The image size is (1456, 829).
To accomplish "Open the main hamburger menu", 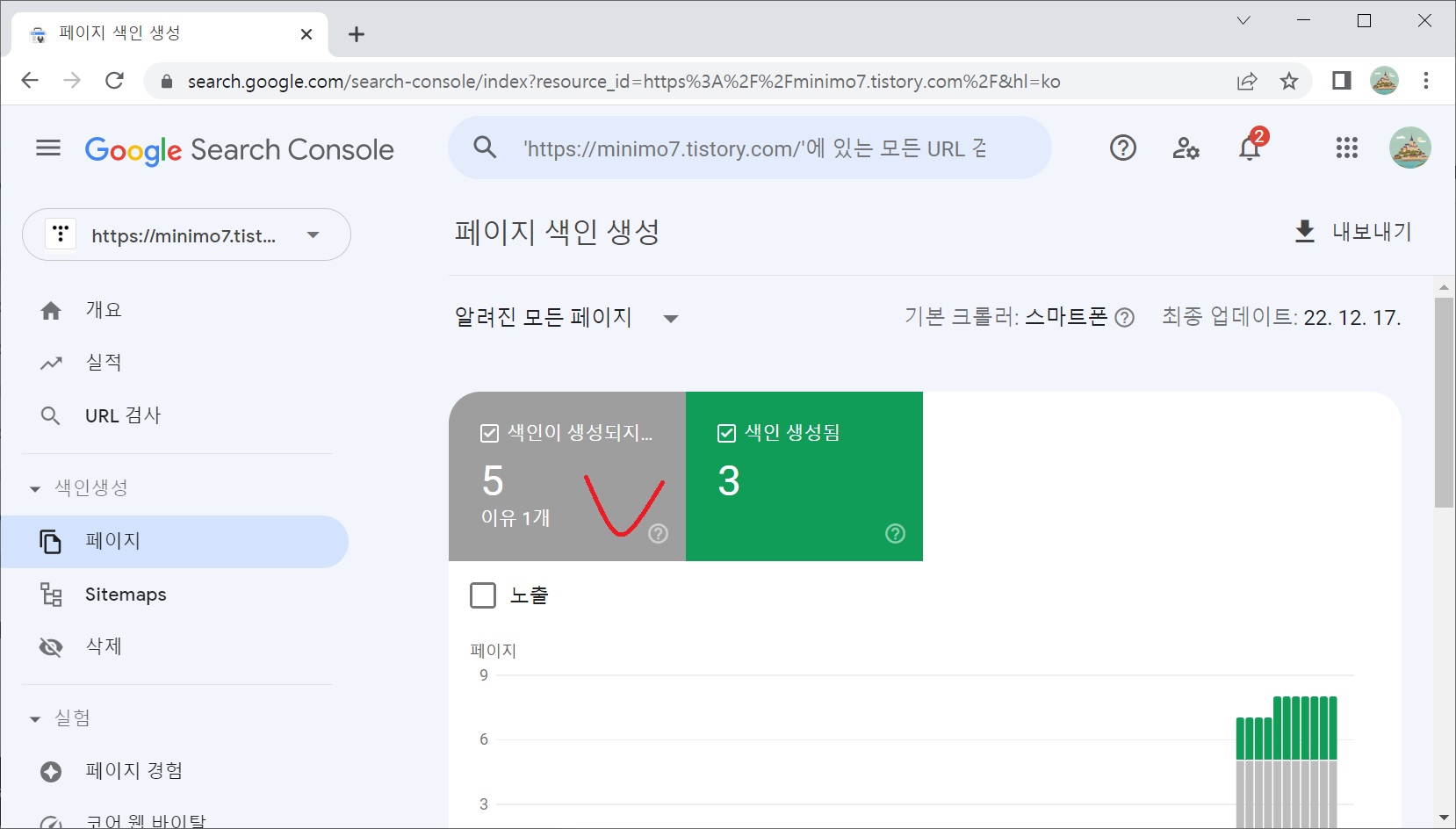I will tap(48, 148).
